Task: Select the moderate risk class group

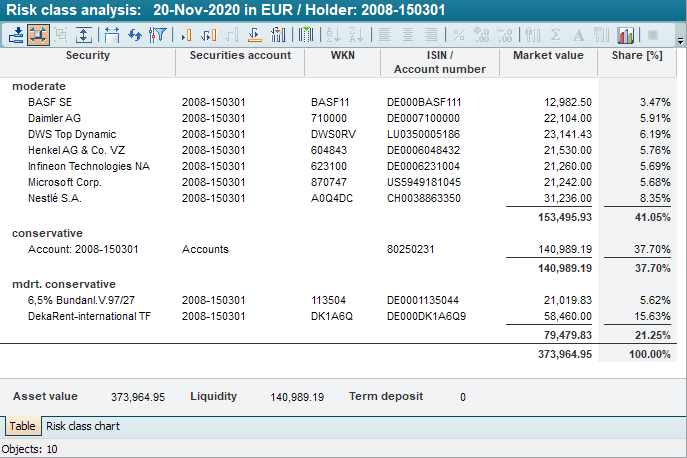Action: pyautogui.click(x=39, y=87)
